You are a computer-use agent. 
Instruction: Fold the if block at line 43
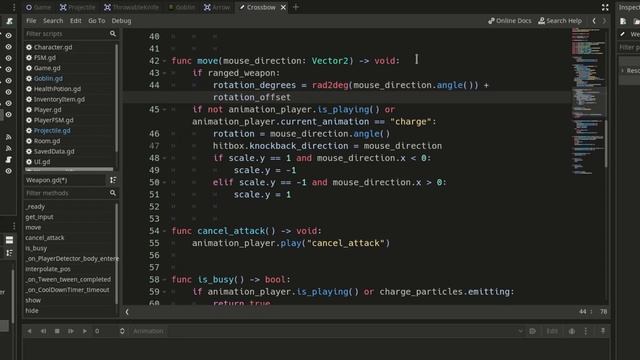[164, 73]
